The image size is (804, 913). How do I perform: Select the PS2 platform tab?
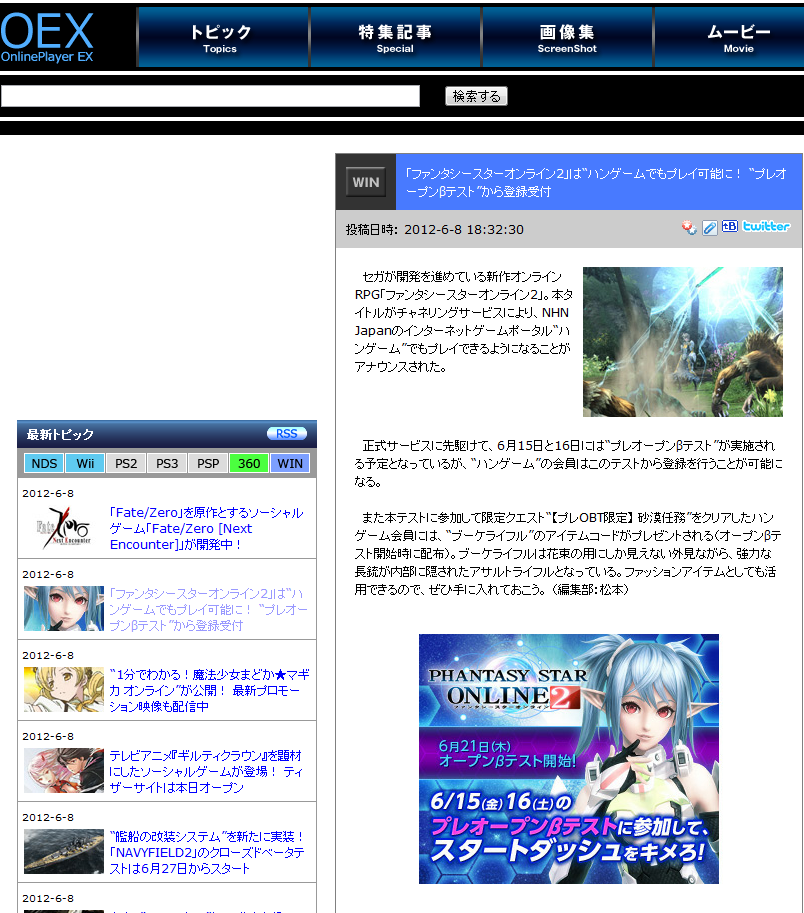126,463
